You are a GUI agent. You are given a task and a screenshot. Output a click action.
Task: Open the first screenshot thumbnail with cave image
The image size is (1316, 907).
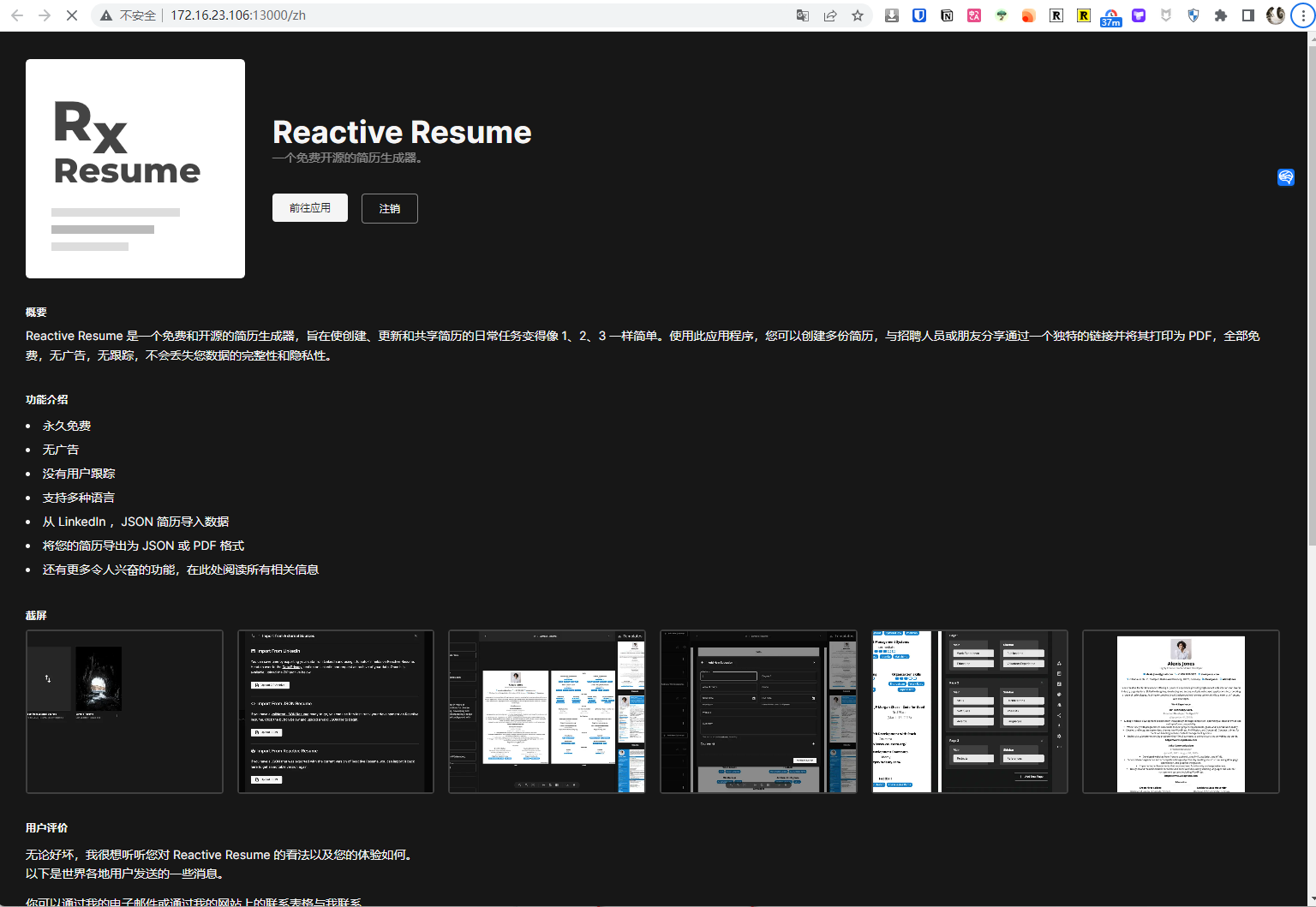(124, 712)
